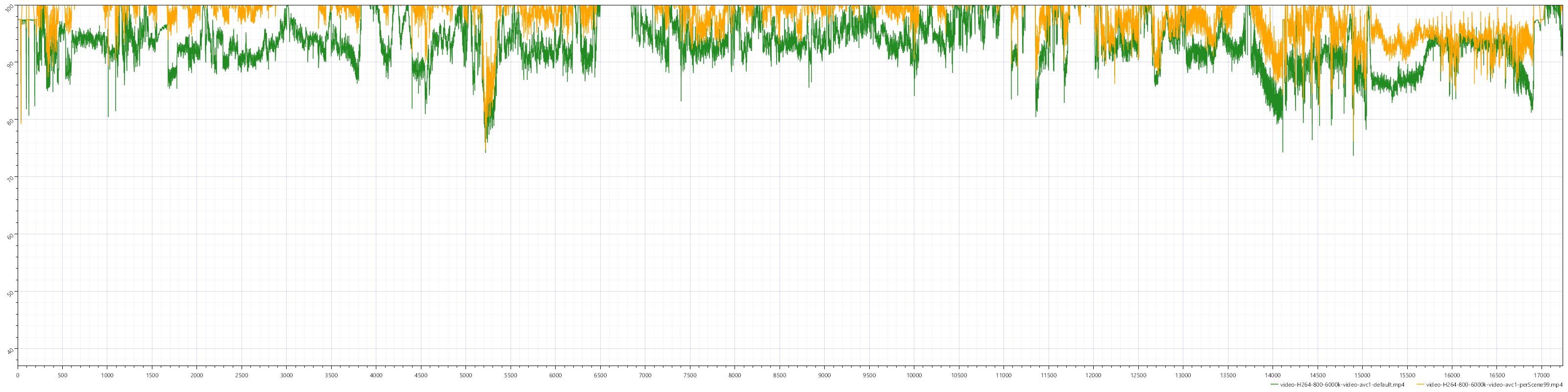
Task: Click the 15000 x-axis tick label
Action: click(1362, 375)
